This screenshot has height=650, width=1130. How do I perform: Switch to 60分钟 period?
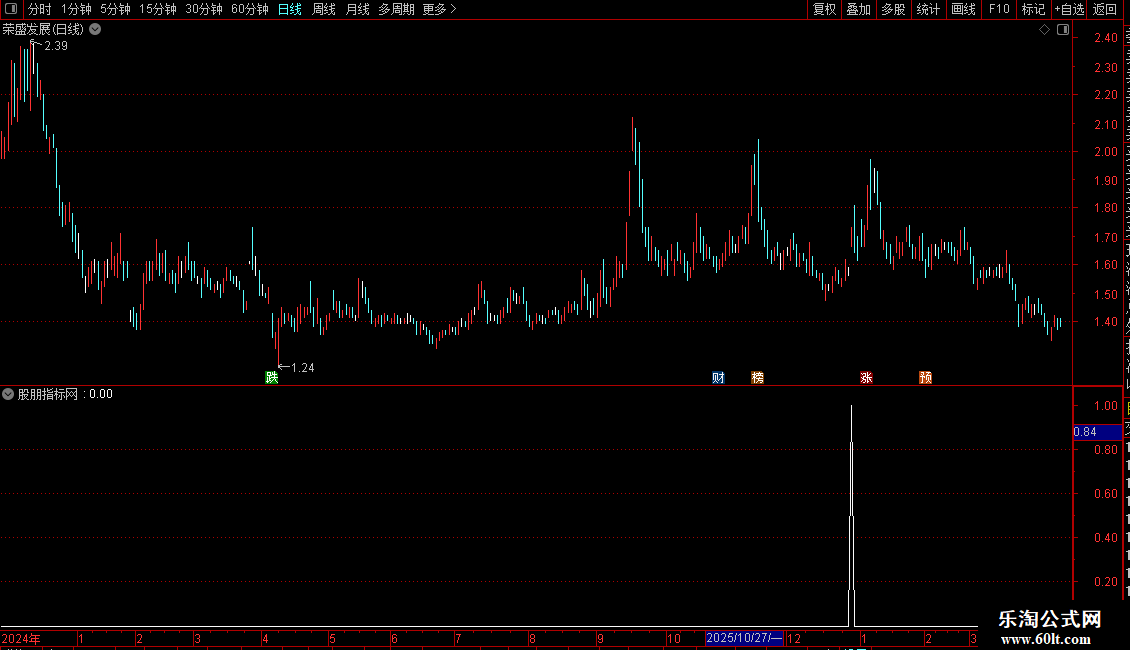coord(249,9)
